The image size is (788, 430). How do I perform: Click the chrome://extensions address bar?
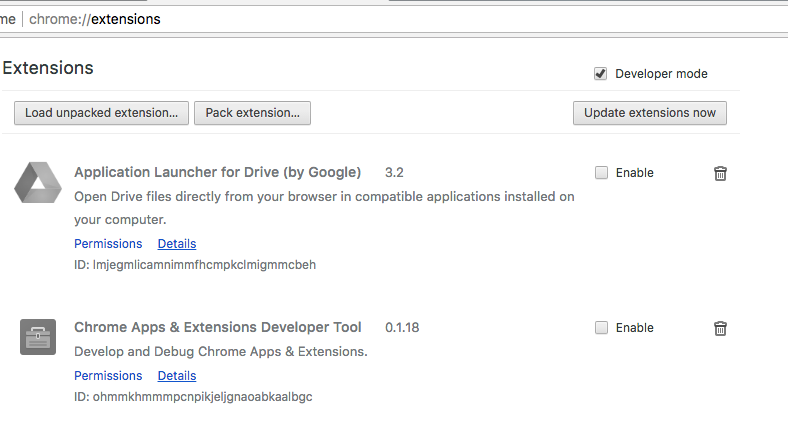click(x=300, y=19)
